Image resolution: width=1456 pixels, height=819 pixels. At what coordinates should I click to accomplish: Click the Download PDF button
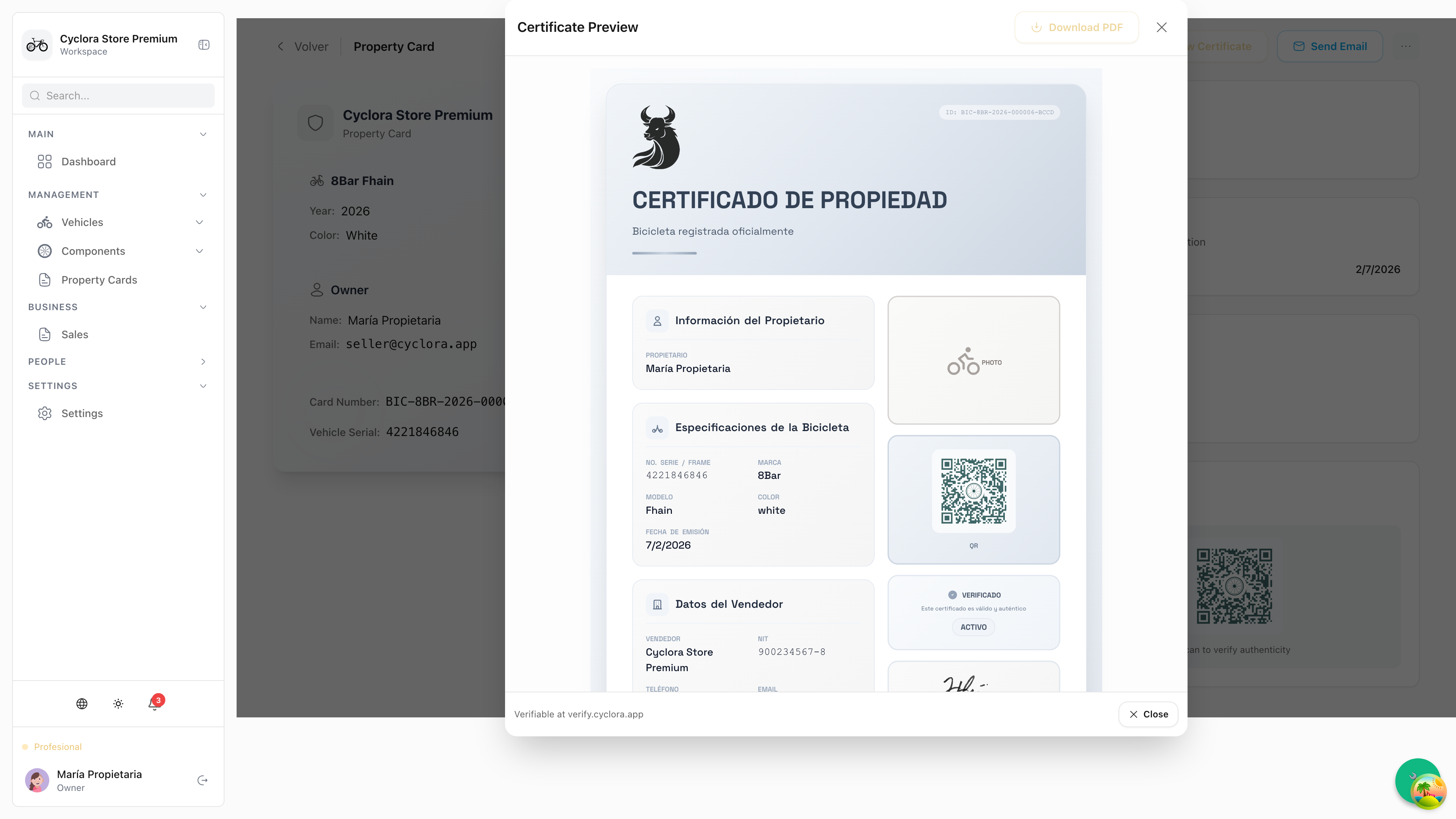[x=1076, y=27]
